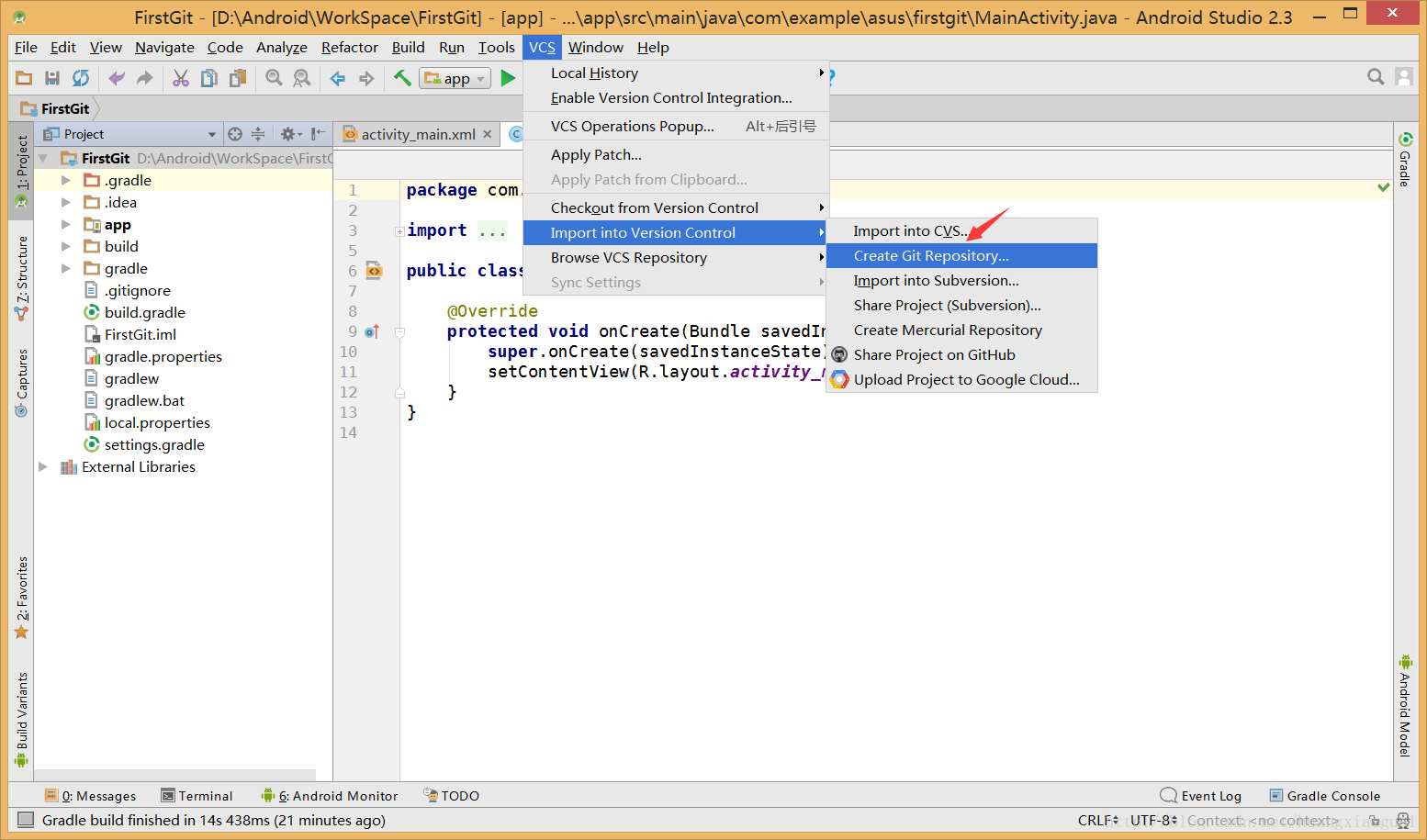Expand External Libraries tree node

[43, 466]
